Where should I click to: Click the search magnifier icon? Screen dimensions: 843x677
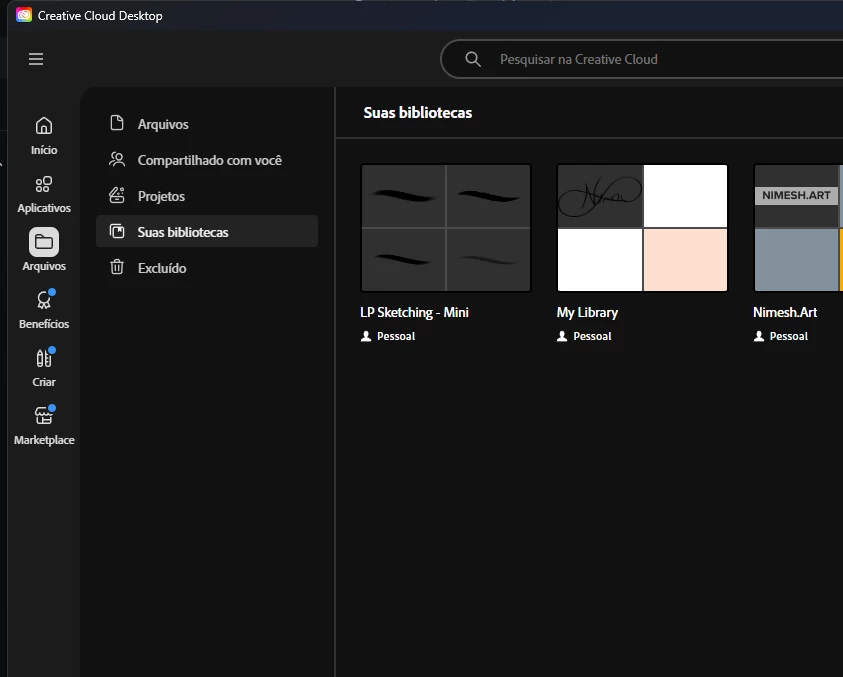tap(473, 59)
